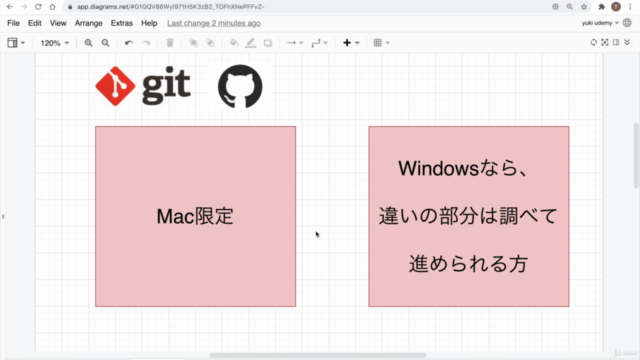Open the table insert dropdown
Image resolution: width=640 pixels, height=360 pixels.
[x=381, y=43]
